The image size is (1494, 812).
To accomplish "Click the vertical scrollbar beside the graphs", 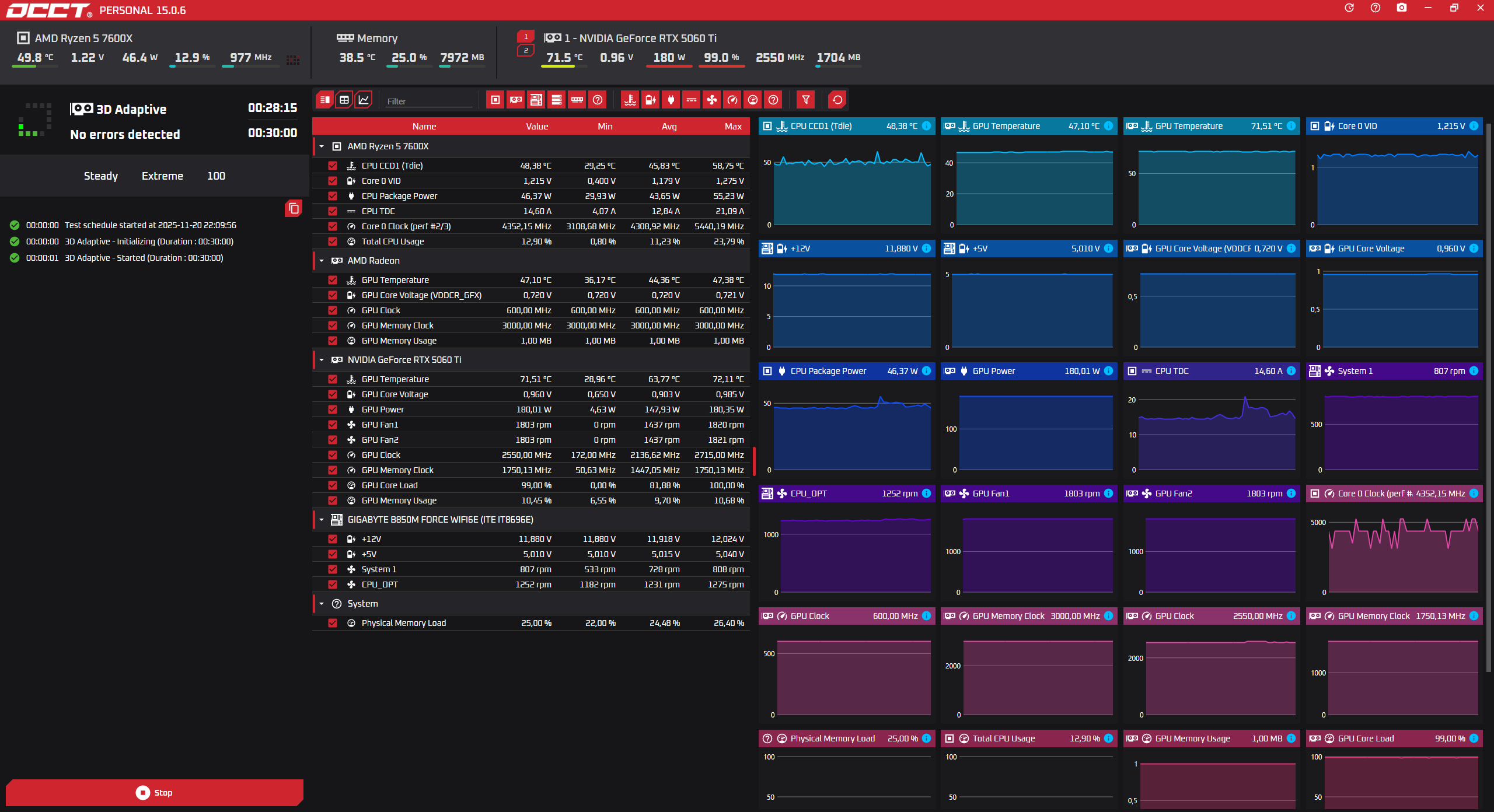I will click(x=1489, y=397).
